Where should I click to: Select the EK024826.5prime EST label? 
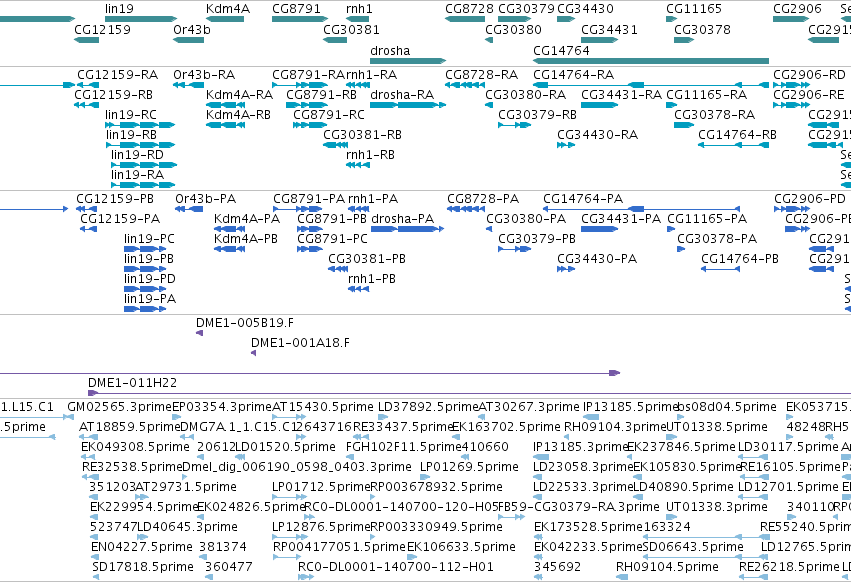click(x=251, y=507)
